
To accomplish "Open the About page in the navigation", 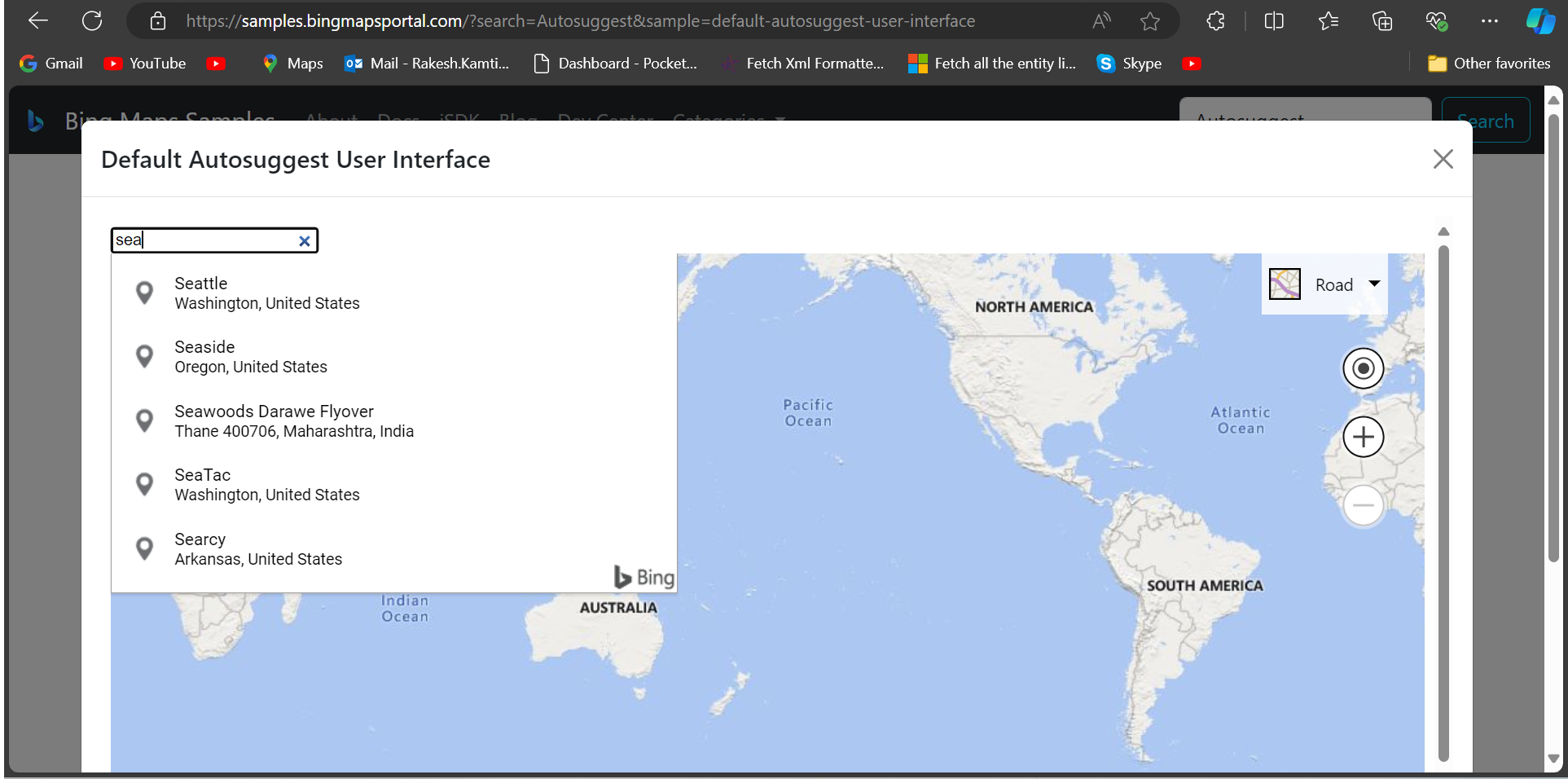I will [x=331, y=121].
